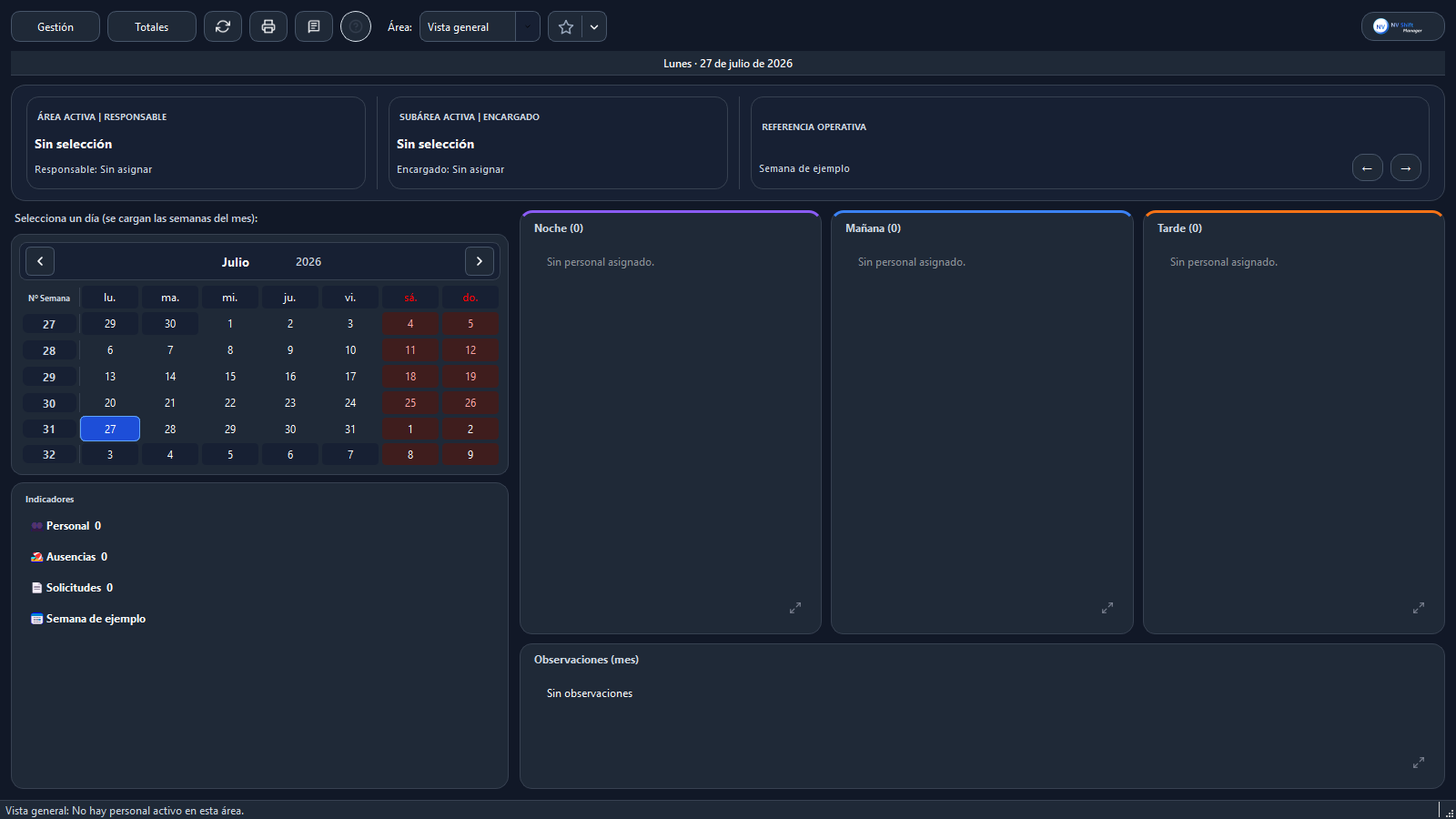Click the Solicitudes indicator icon
The height and width of the screenshot is (819, 1456).
[37, 588]
